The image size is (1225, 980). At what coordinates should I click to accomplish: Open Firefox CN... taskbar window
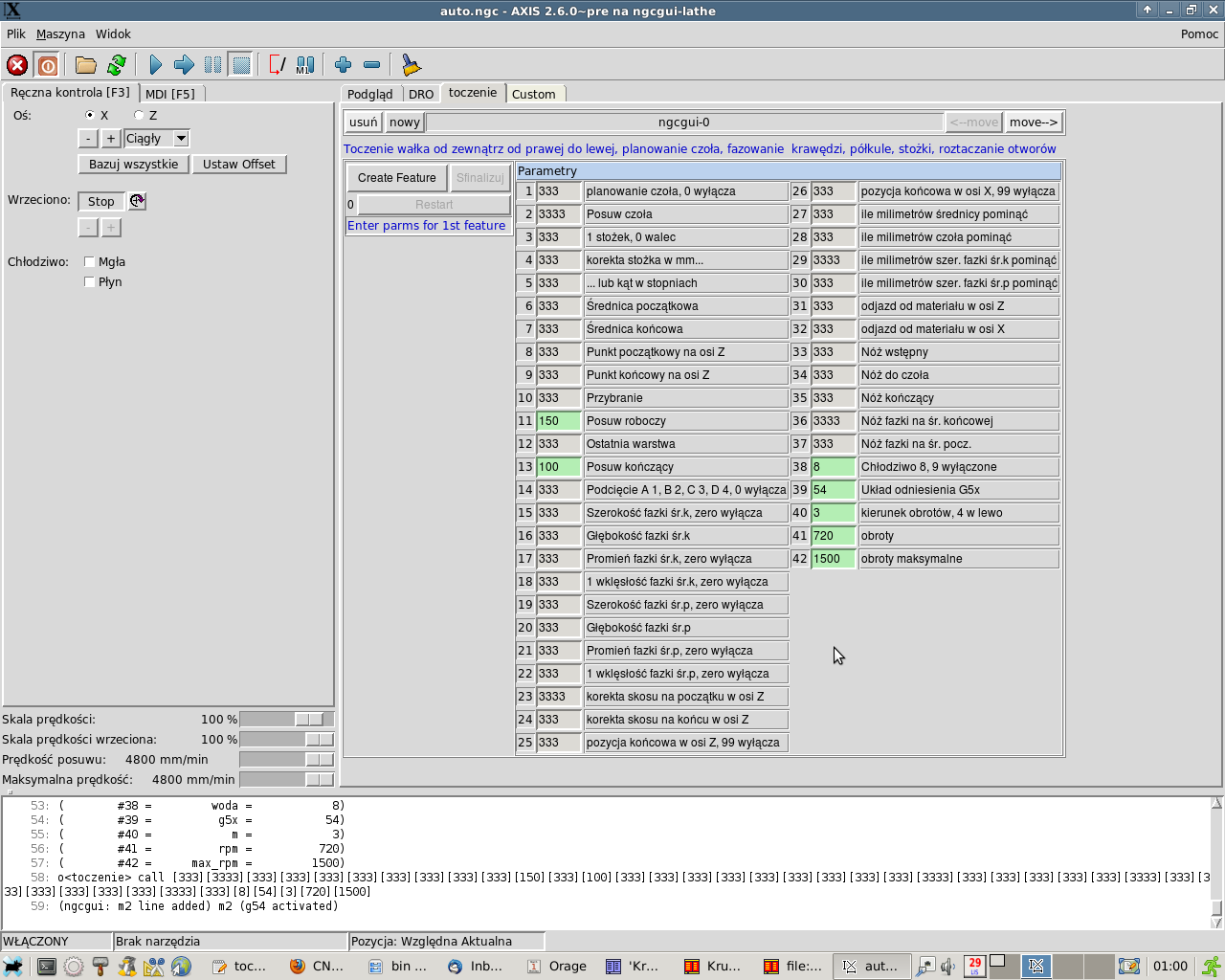317,967
